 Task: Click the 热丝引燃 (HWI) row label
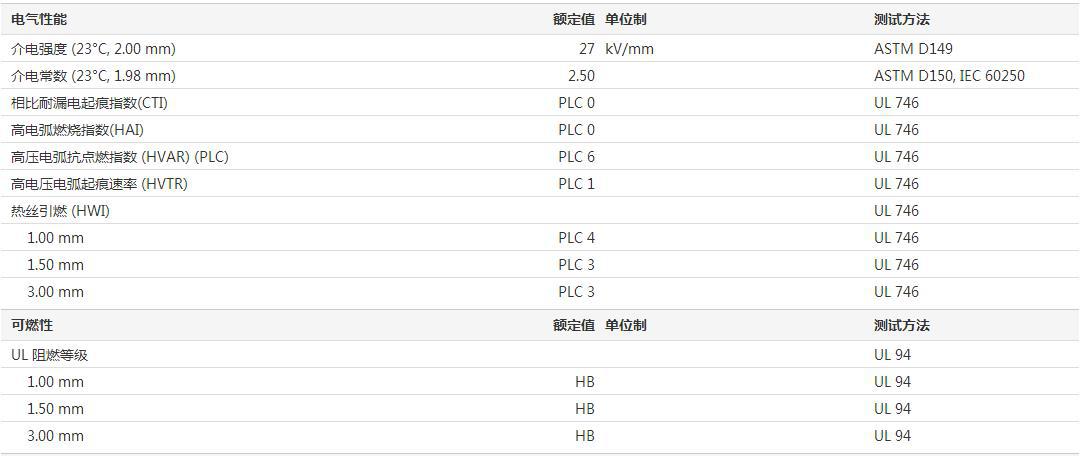[x=60, y=210]
